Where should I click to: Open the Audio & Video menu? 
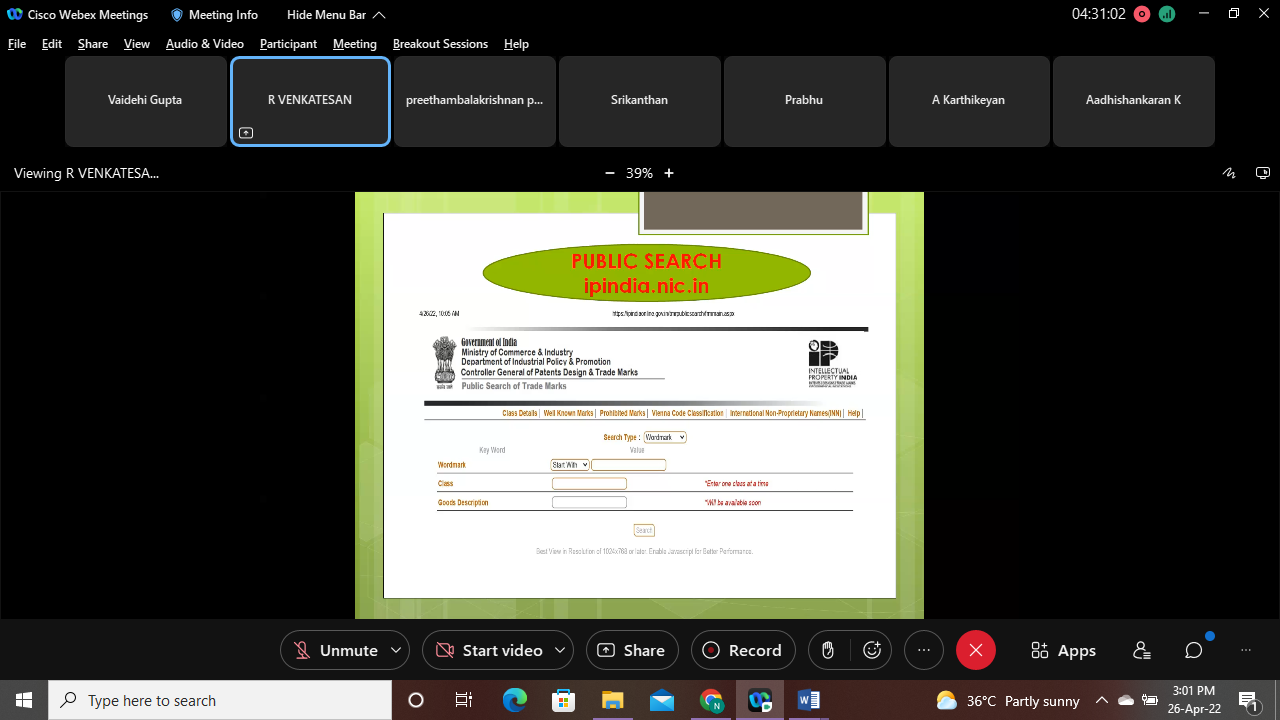click(x=205, y=44)
